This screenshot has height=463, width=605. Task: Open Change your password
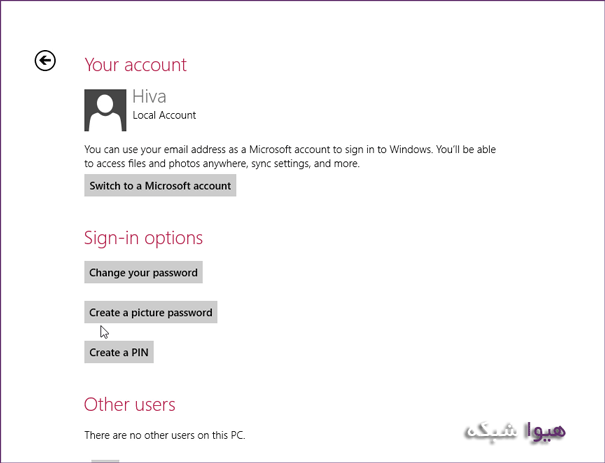143,272
